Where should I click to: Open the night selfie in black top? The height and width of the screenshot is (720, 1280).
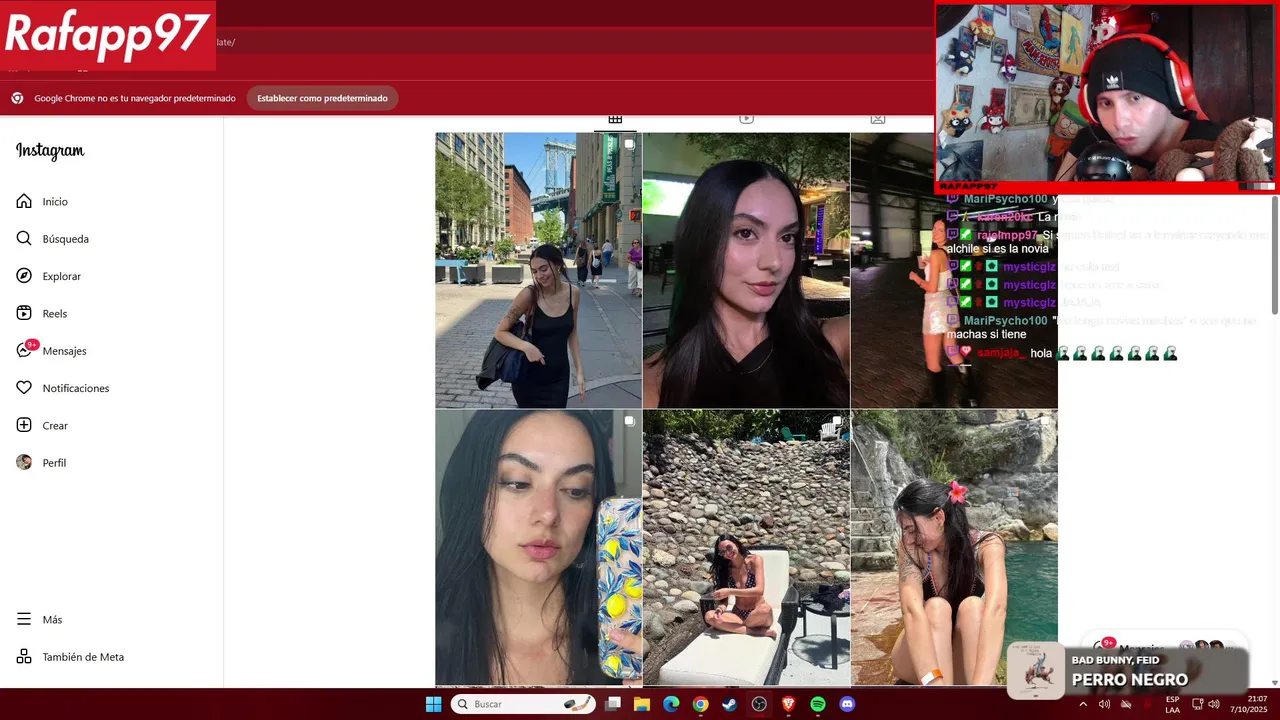[x=746, y=270]
